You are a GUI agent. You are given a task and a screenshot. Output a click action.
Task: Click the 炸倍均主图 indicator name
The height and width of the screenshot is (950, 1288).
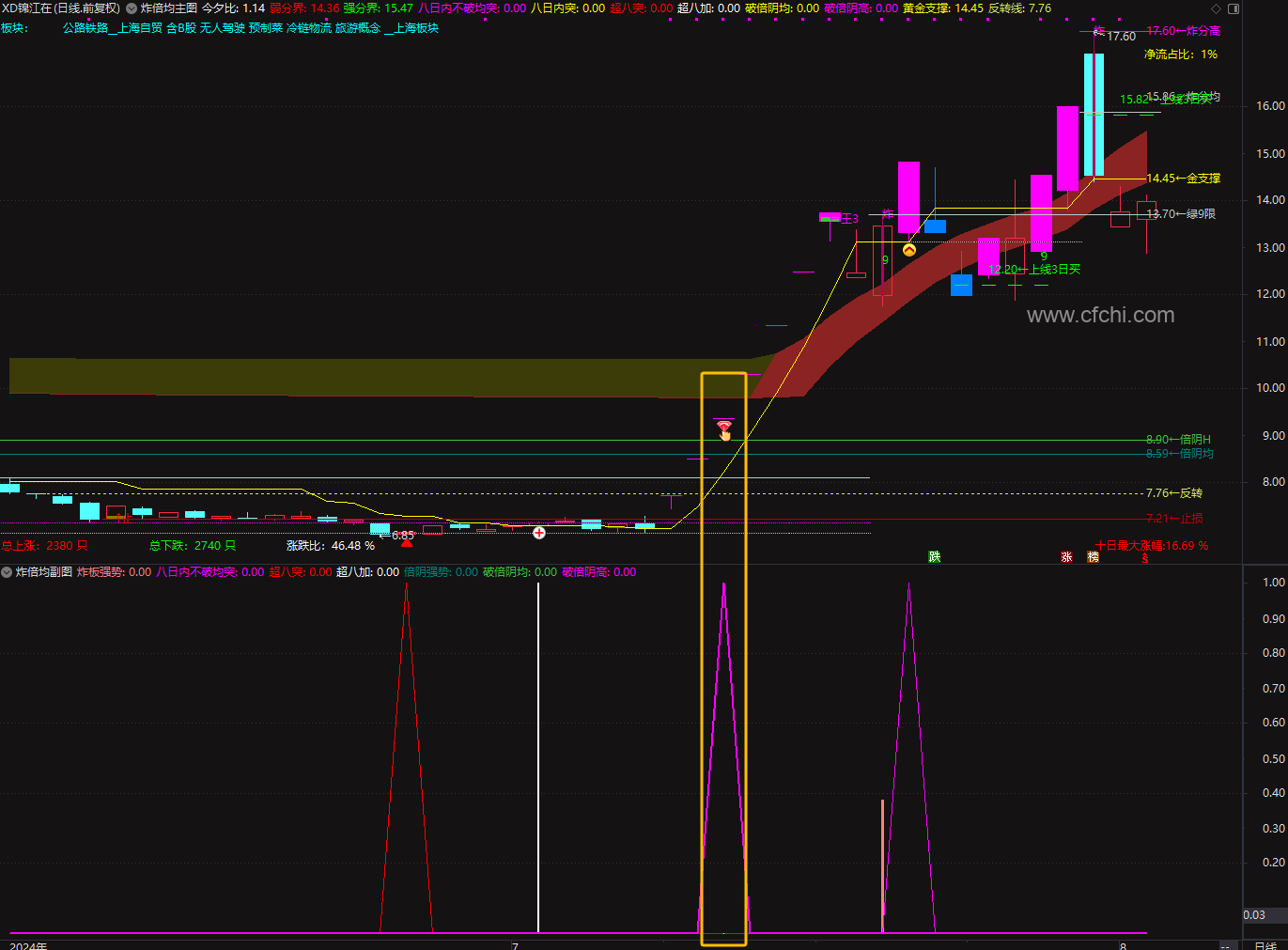pos(169,8)
